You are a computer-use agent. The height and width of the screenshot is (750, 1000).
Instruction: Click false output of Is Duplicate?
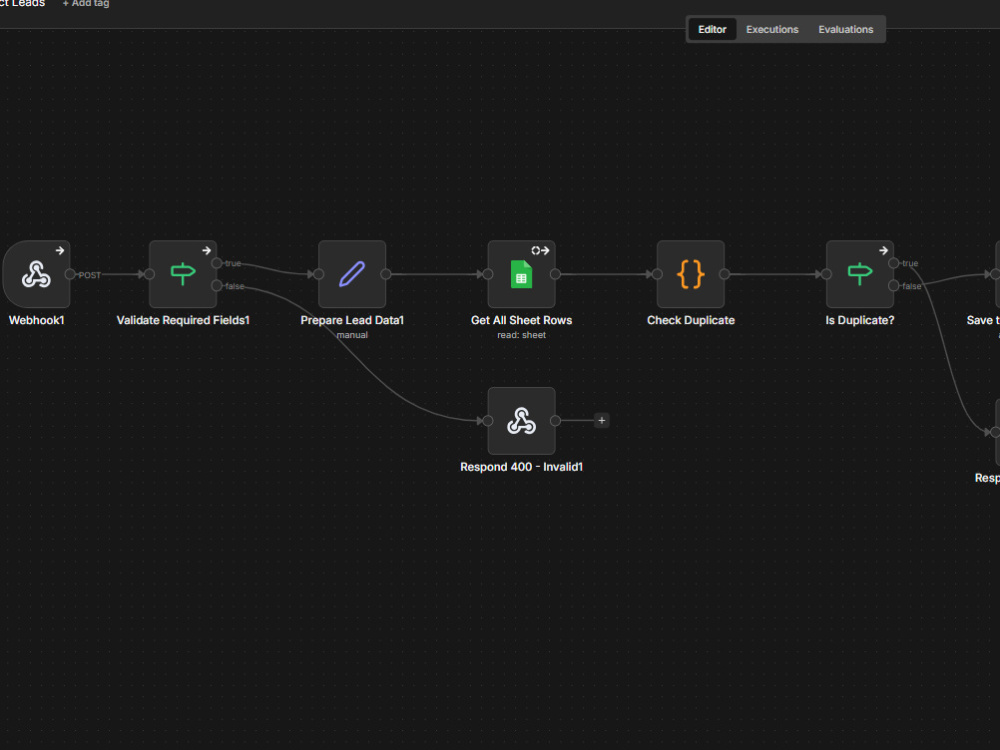(x=893, y=286)
